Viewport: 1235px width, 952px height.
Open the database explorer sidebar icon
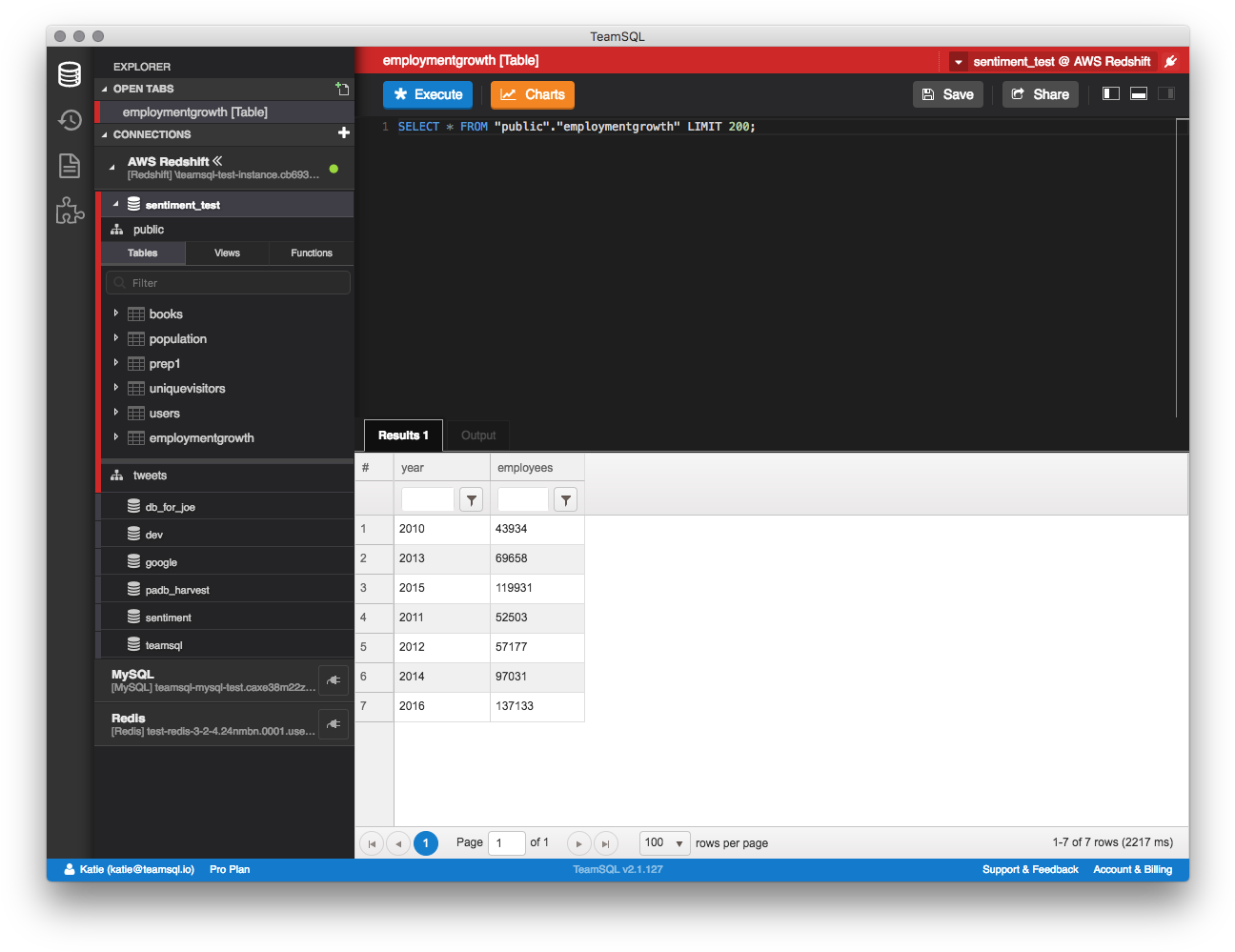[x=70, y=74]
